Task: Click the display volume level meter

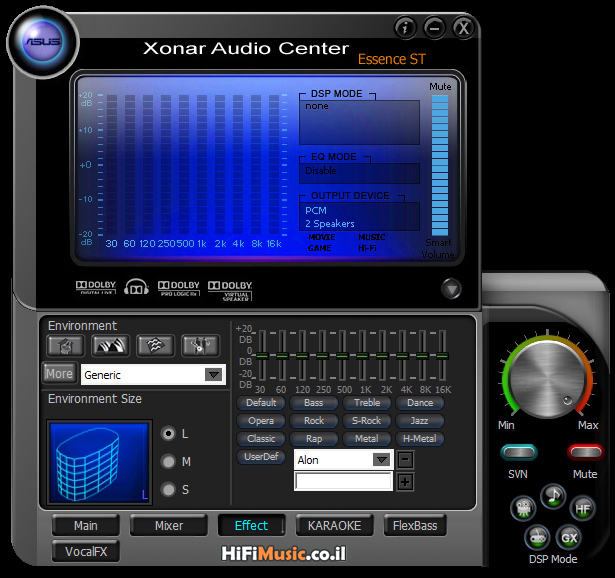Action: tap(440, 165)
